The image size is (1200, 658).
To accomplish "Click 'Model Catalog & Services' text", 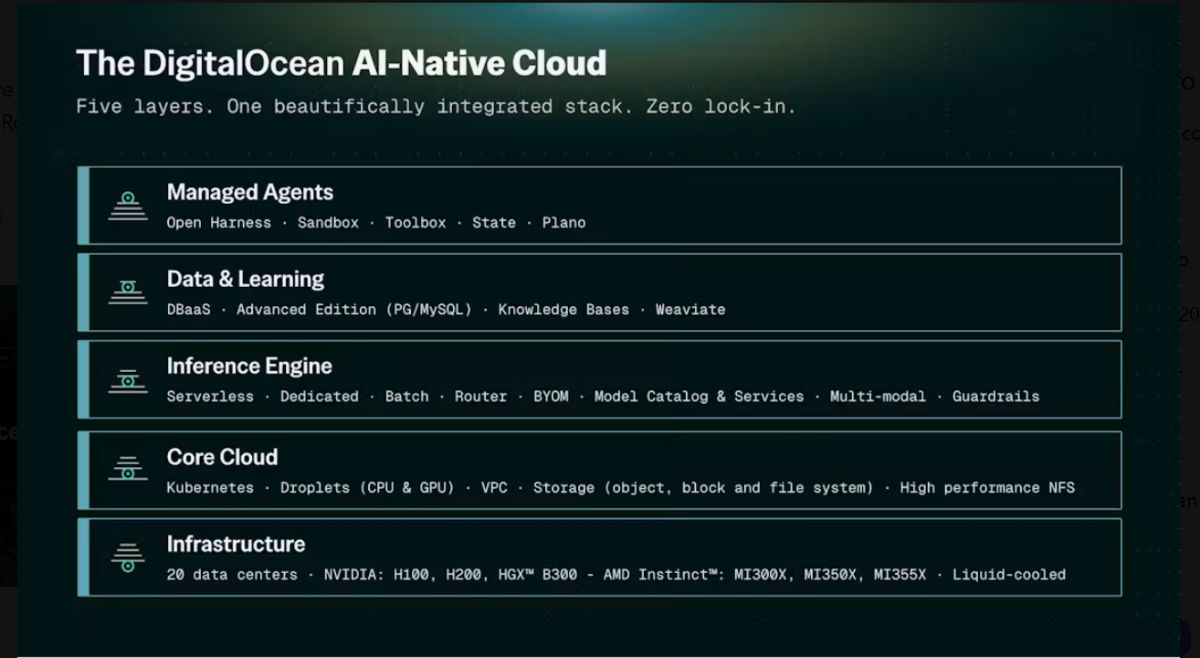I will coord(699,396).
